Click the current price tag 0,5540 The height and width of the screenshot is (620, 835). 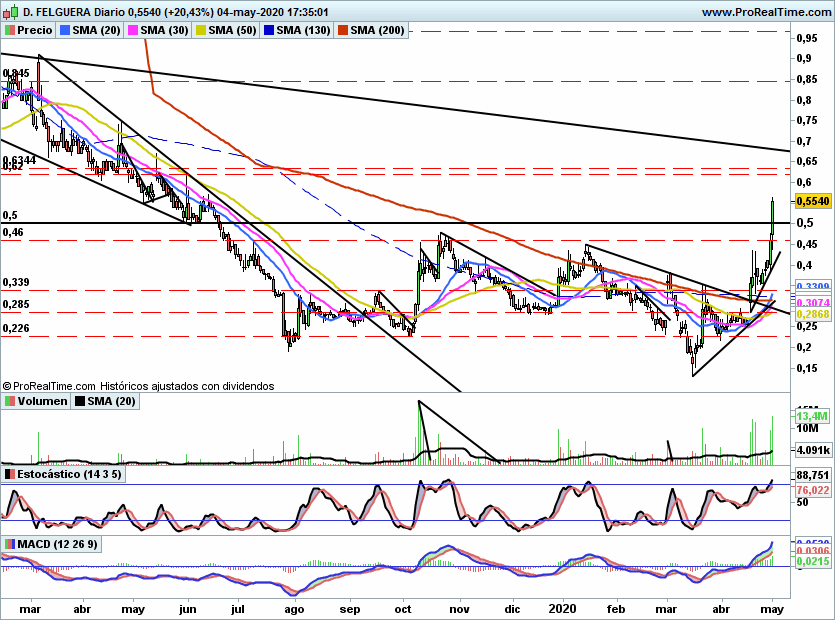(x=811, y=201)
